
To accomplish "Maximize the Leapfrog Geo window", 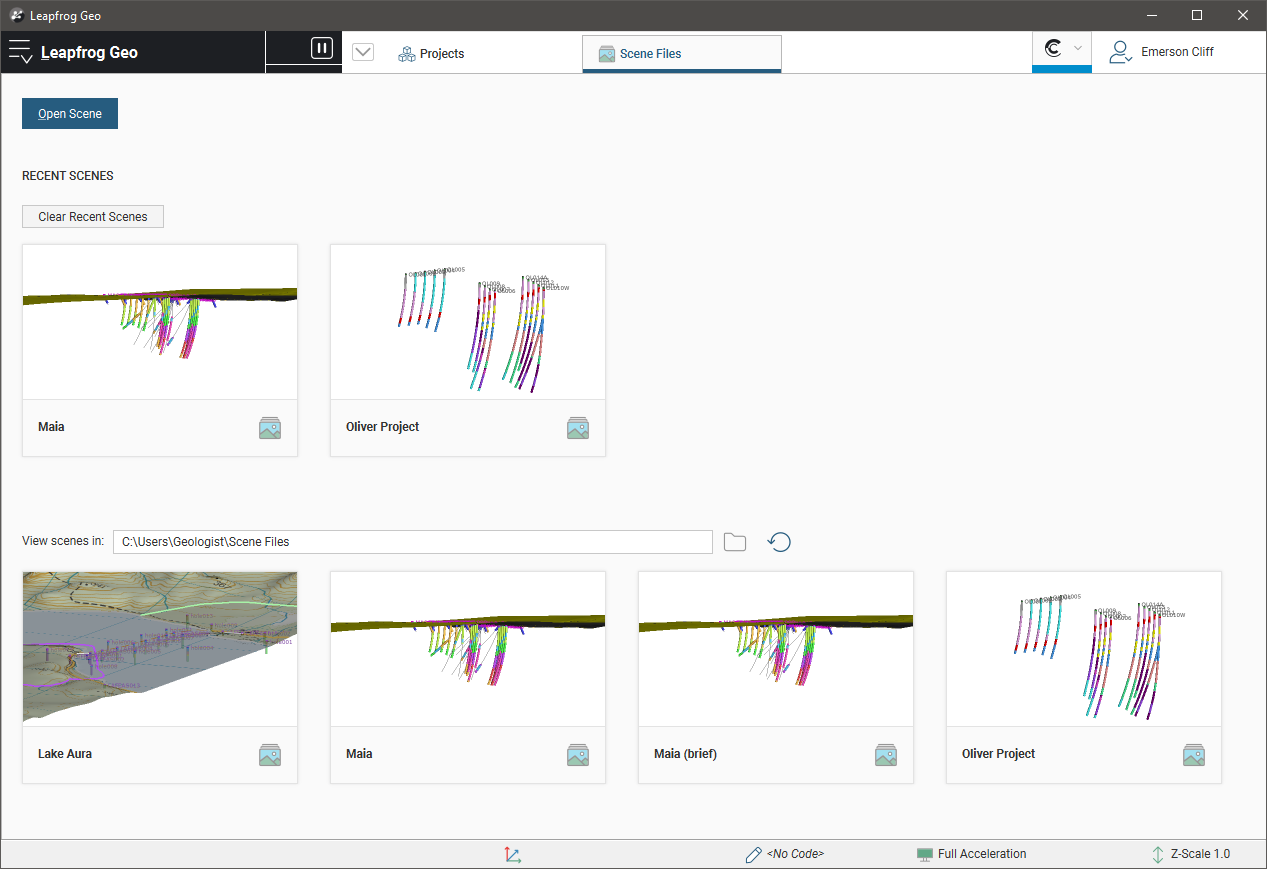I will point(1197,15).
